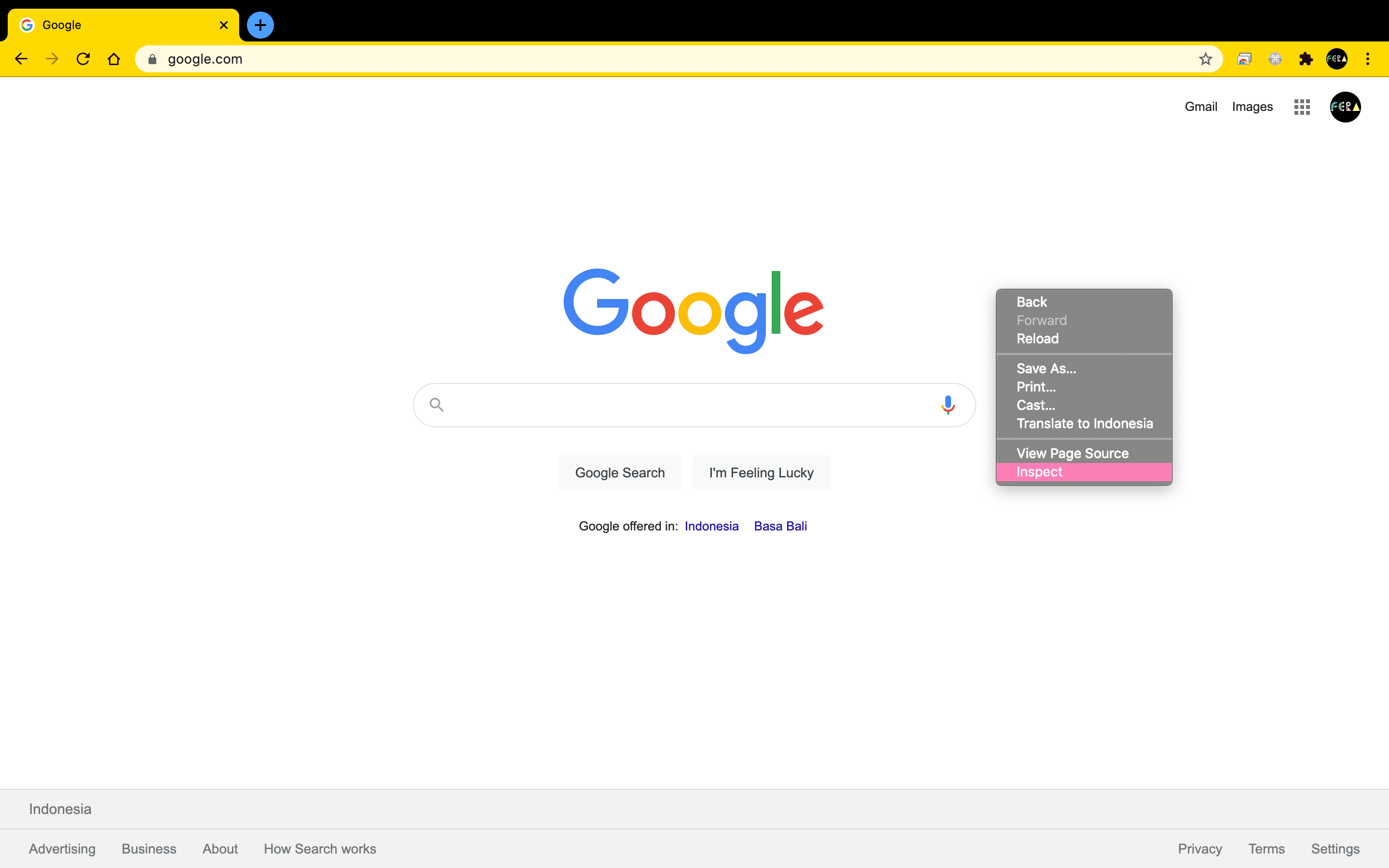Open Google account avatar on page
1389x868 pixels.
1345,107
